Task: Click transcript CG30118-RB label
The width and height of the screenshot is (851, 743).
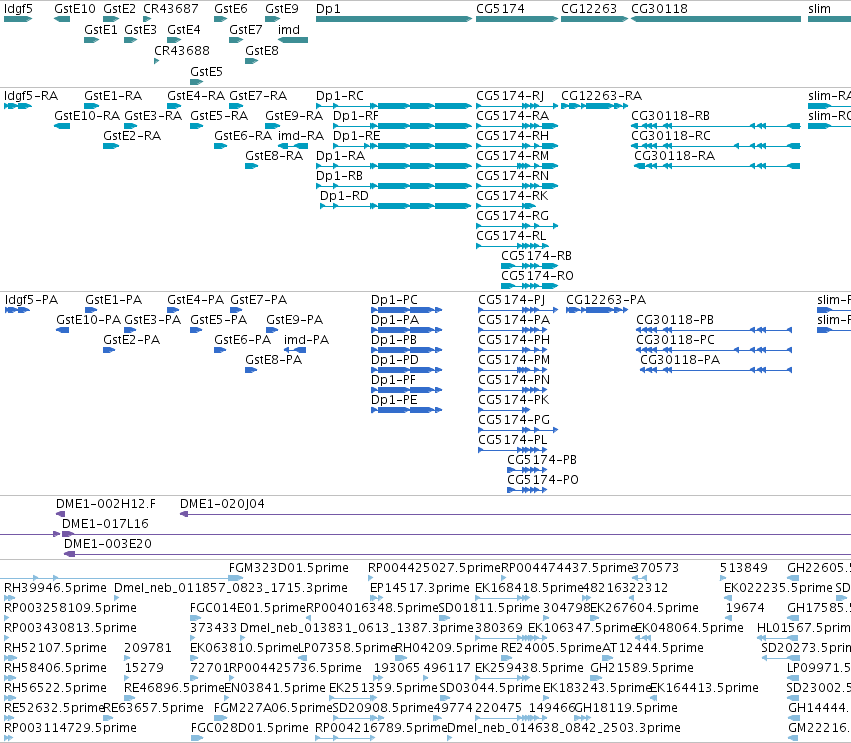Action: point(670,116)
